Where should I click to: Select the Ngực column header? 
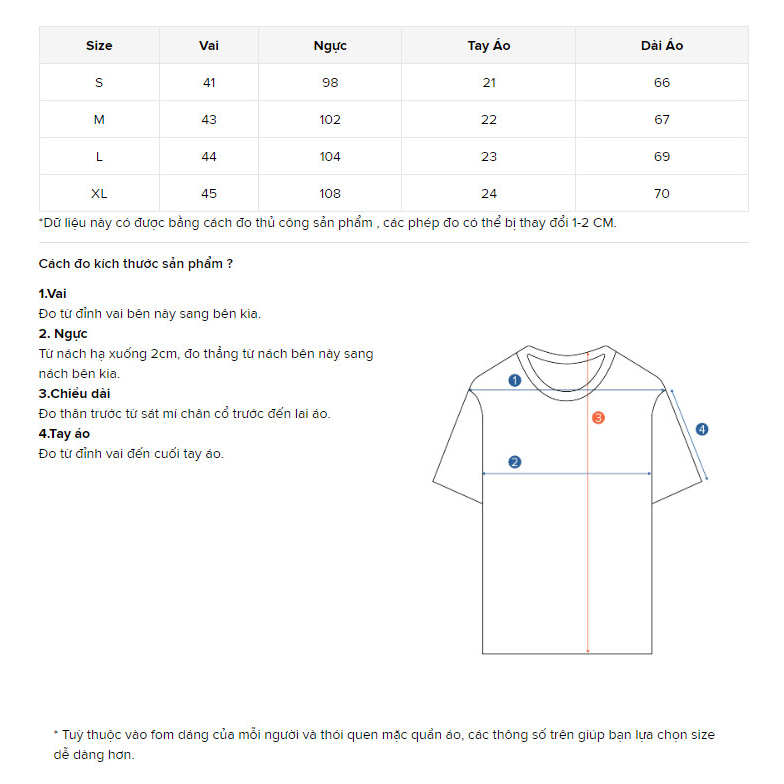pyautogui.click(x=330, y=45)
